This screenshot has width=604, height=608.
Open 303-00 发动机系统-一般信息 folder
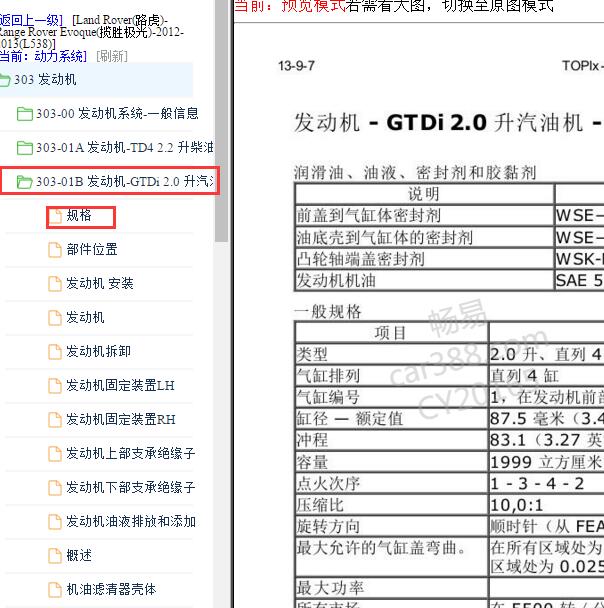pos(117,114)
